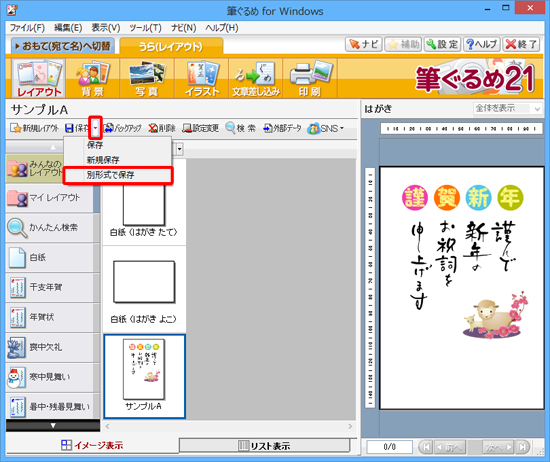Switch to おもて(宛て名)へ切替 tab

point(62,46)
